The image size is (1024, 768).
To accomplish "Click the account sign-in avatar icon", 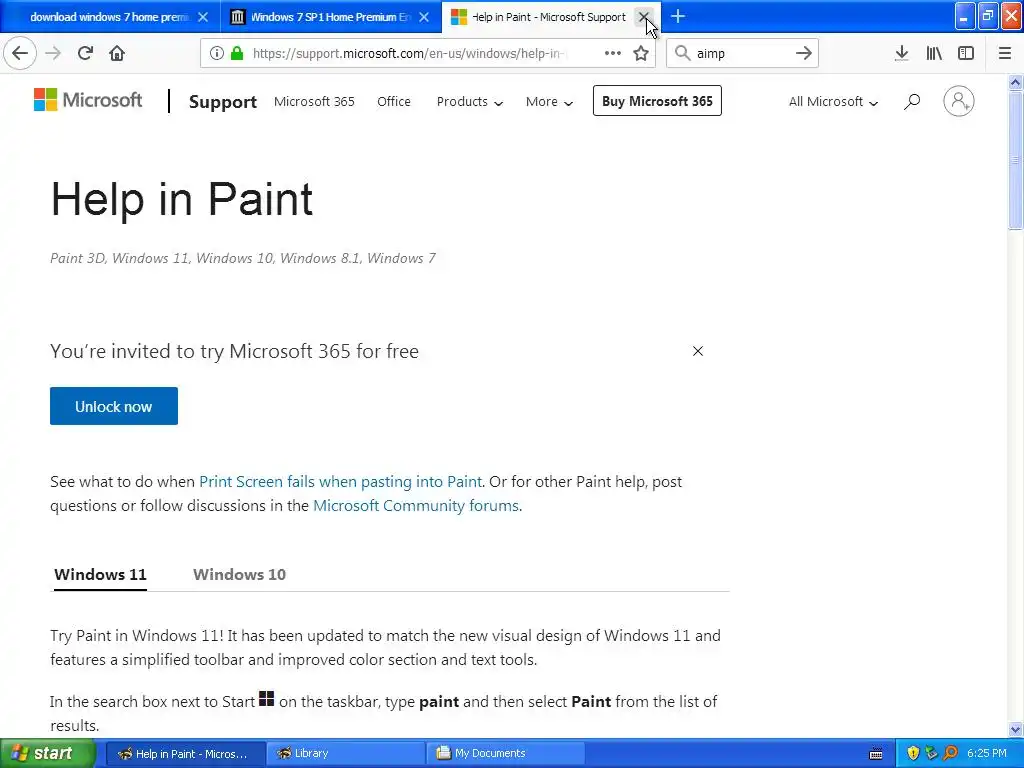I will pyautogui.click(x=958, y=101).
